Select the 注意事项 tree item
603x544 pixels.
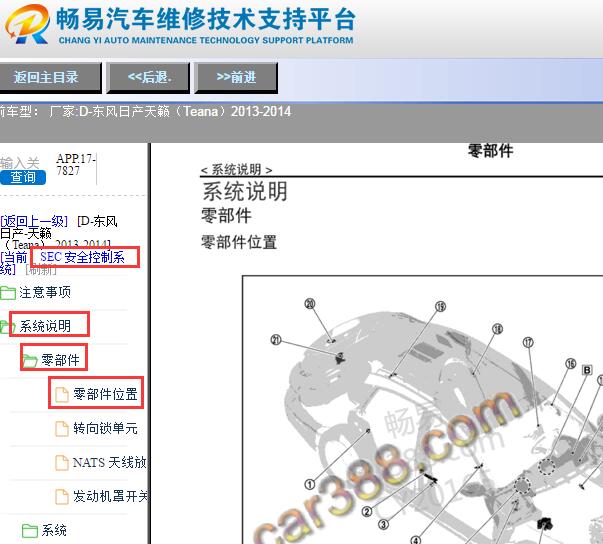[x=45, y=293]
